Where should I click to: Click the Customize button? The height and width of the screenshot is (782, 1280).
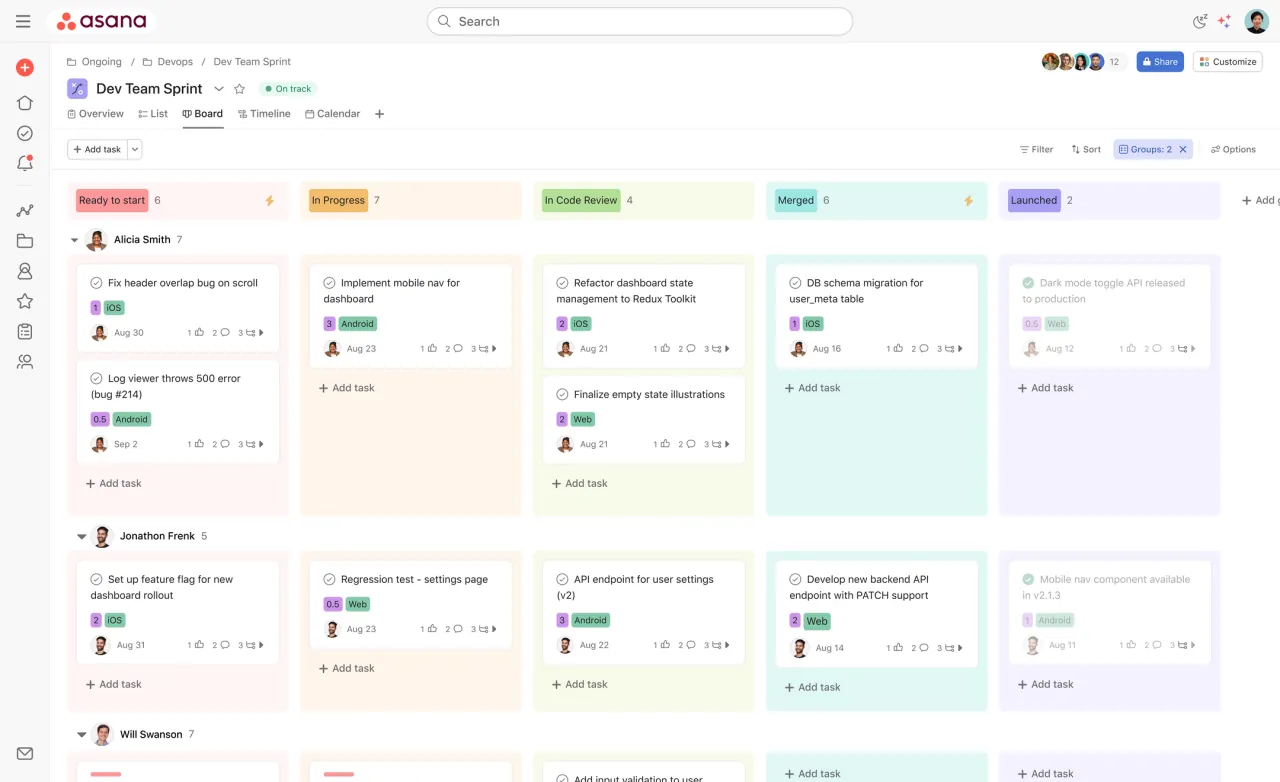click(1228, 62)
